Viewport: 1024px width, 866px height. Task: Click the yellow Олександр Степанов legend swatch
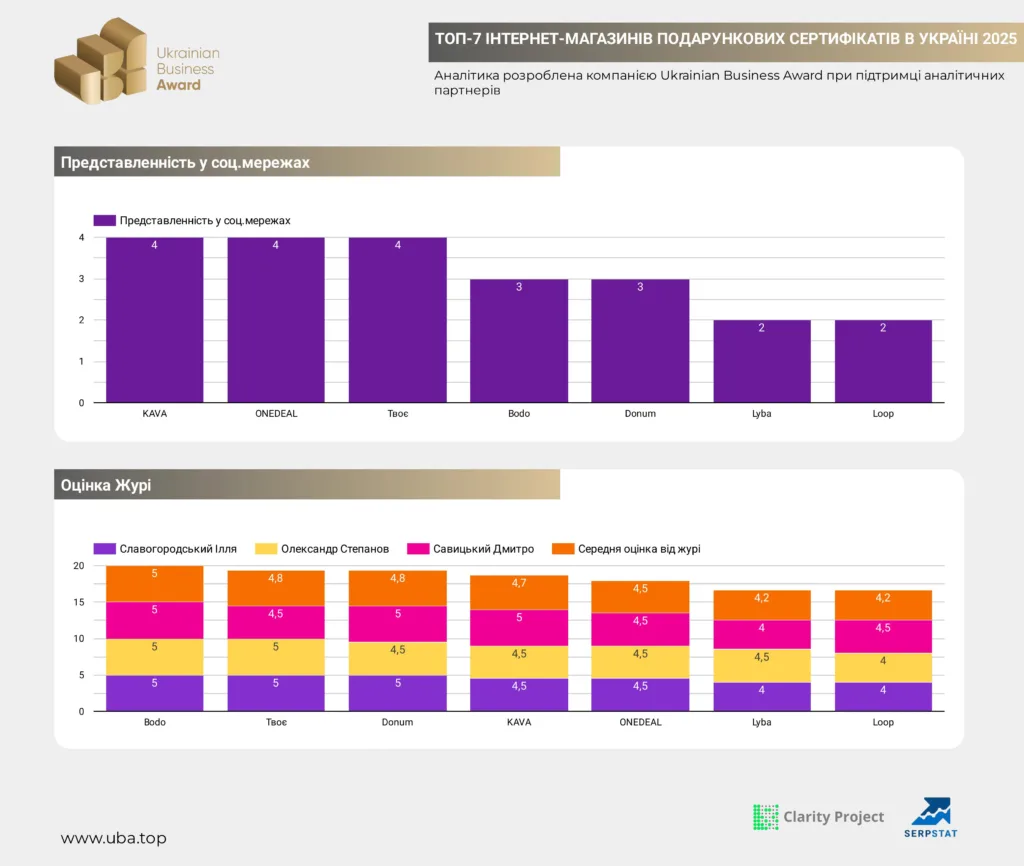[266, 549]
